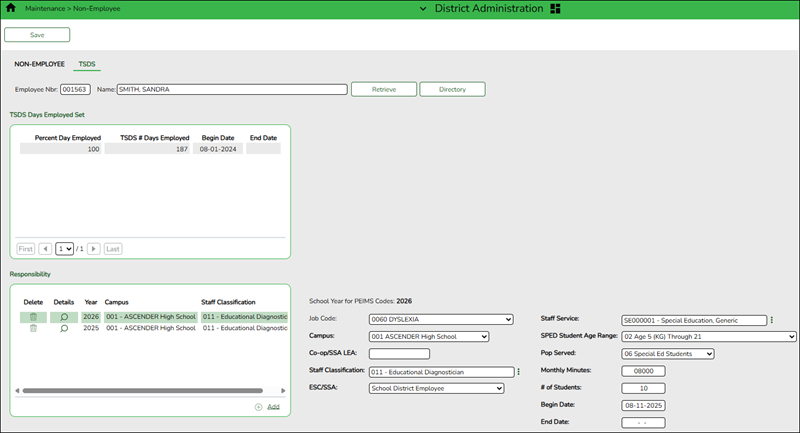The height and width of the screenshot is (433, 800).
Task: Open the SPED Student Age Range dropdown
Action: [x=708, y=337]
